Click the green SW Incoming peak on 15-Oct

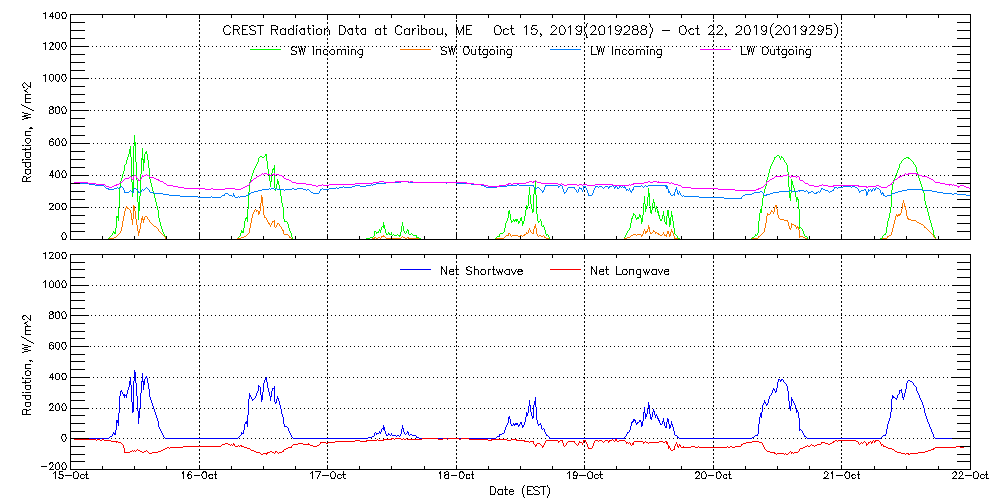134,137
